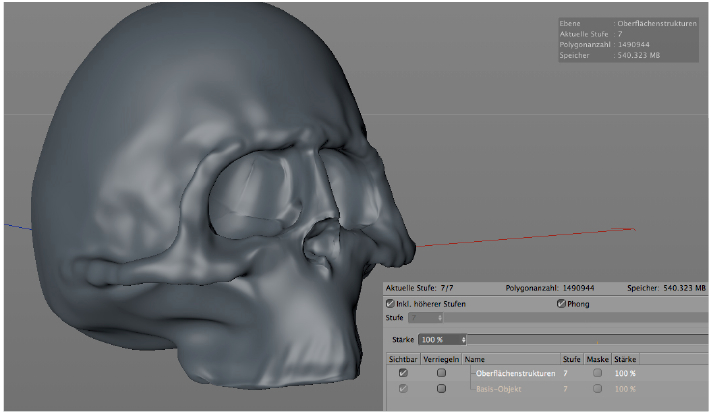This screenshot has width=711, height=413.
Task: Open the Stufe level dropdown
Action: click(x=428, y=318)
